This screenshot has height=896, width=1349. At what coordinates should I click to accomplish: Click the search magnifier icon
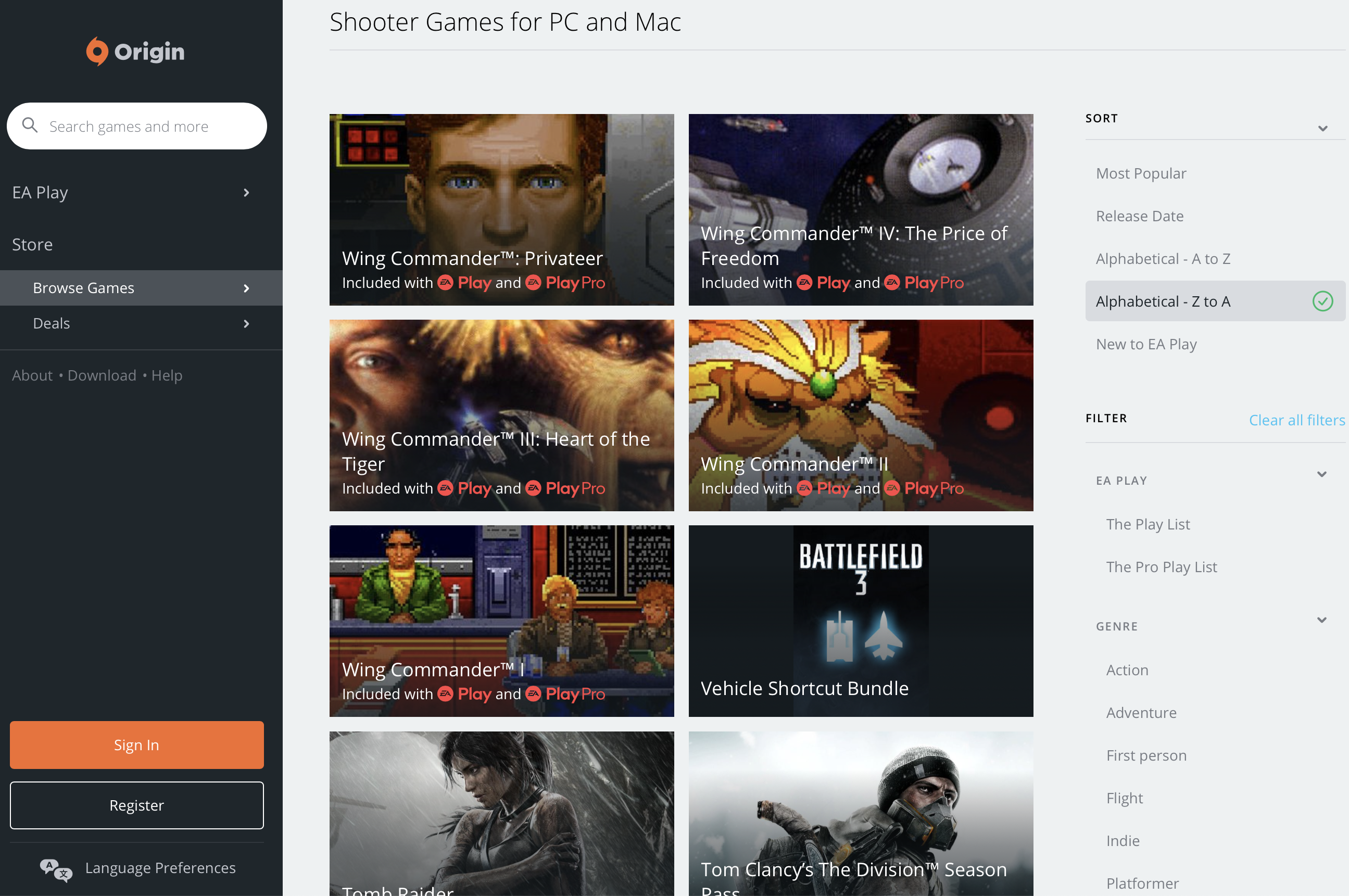tap(30, 125)
